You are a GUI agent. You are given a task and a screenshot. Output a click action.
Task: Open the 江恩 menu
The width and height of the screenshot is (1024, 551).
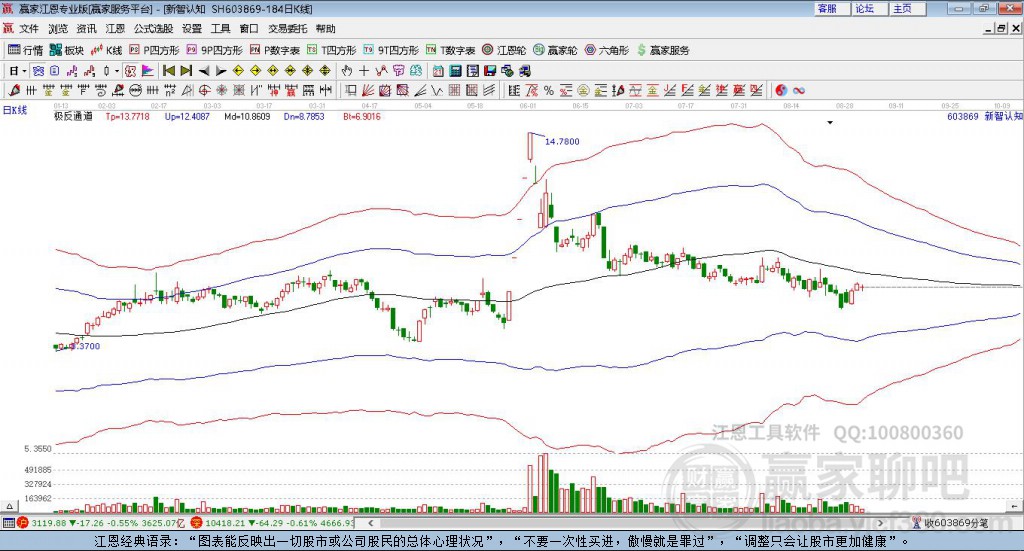tap(115, 29)
